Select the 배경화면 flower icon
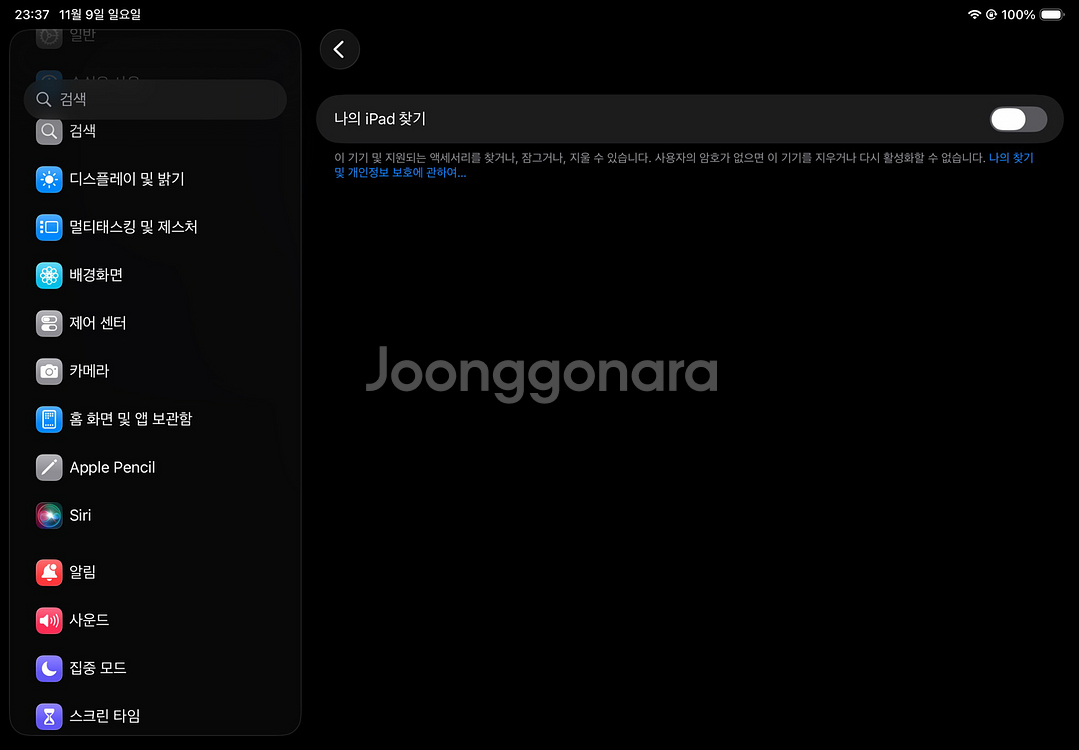This screenshot has width=1079, height=750. 49,275
